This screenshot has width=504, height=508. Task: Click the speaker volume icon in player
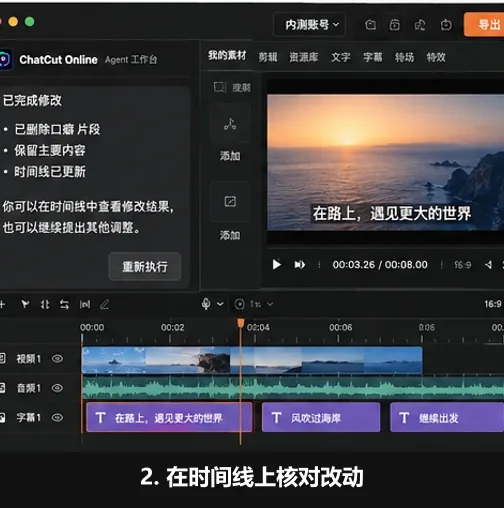(x=489, y=265)
